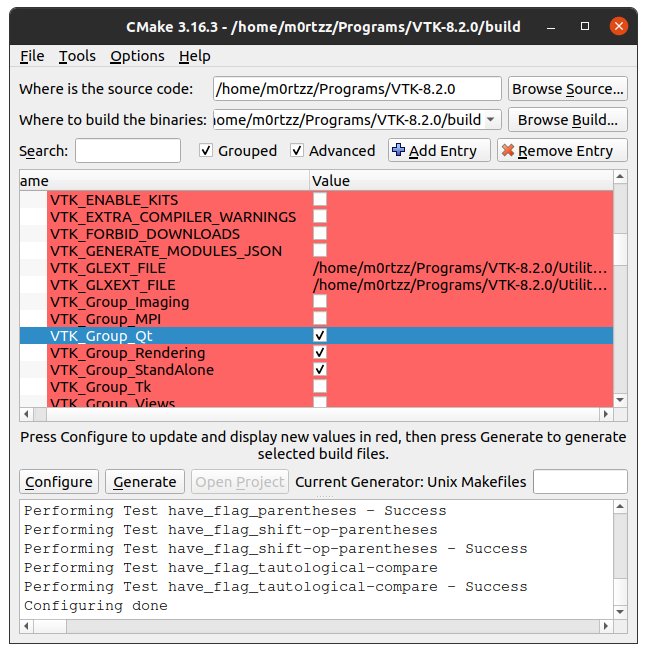The image size is (647, 653).
Task: Enable VTK_EXTRA_COMPILER_WARNINGS checkbox
Action: [x=320, y=217]
